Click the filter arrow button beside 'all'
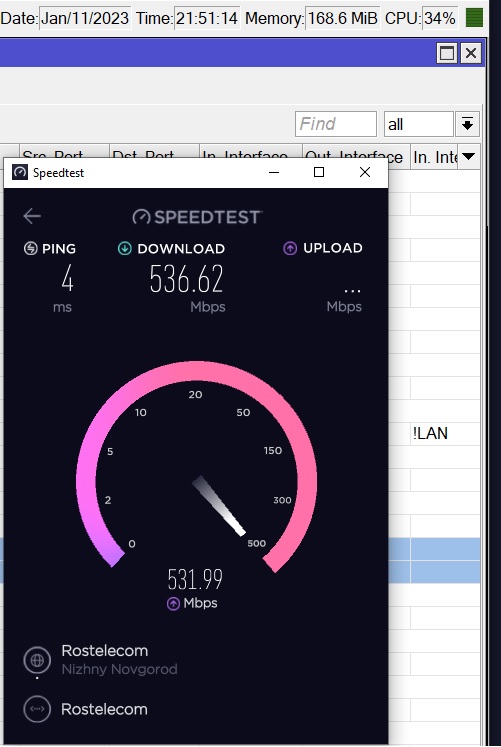 [x=467, y=124]
